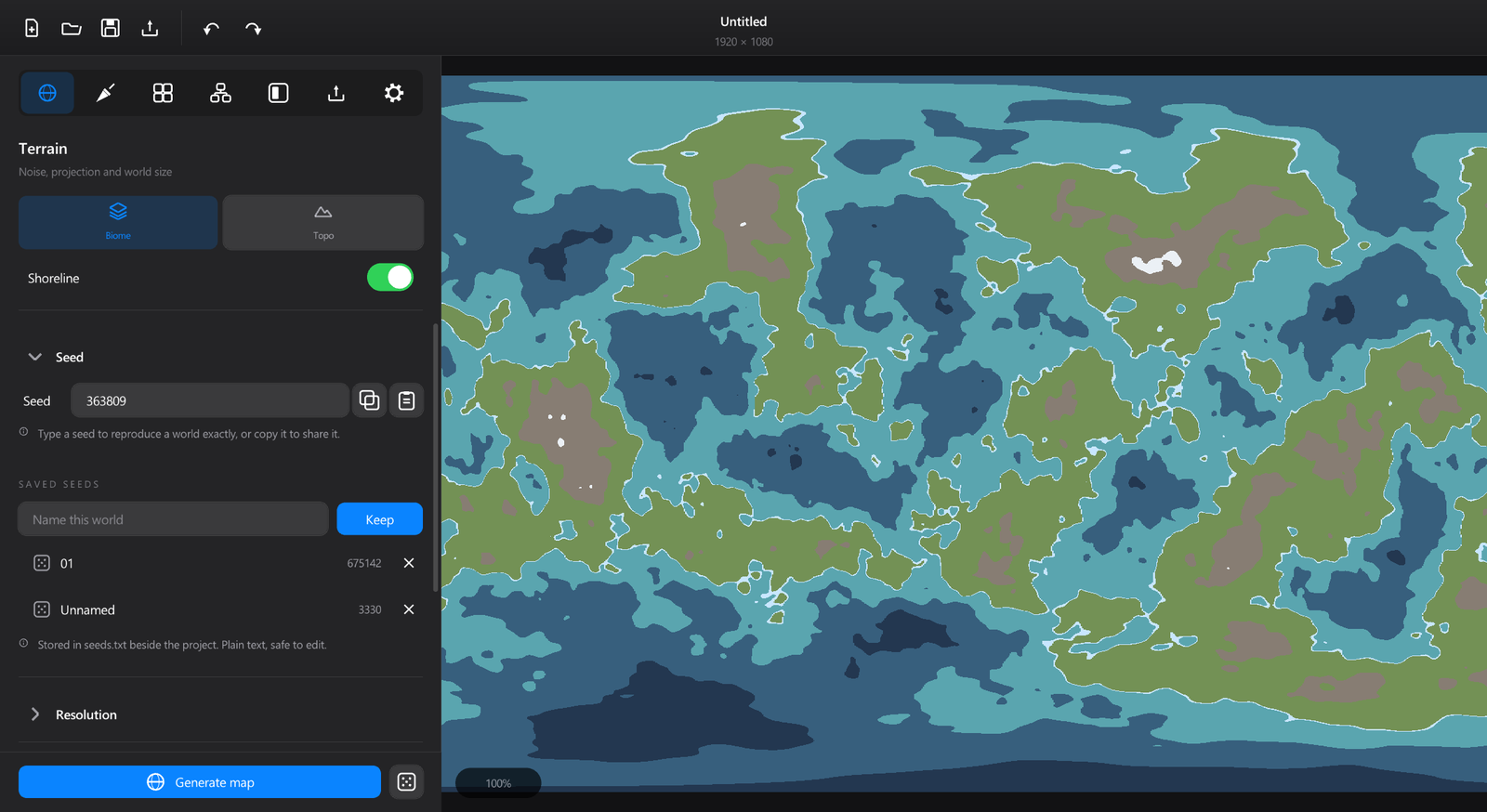1487x812 pixels.
Task: Redo the last action
Action: [x=253, y=29]
